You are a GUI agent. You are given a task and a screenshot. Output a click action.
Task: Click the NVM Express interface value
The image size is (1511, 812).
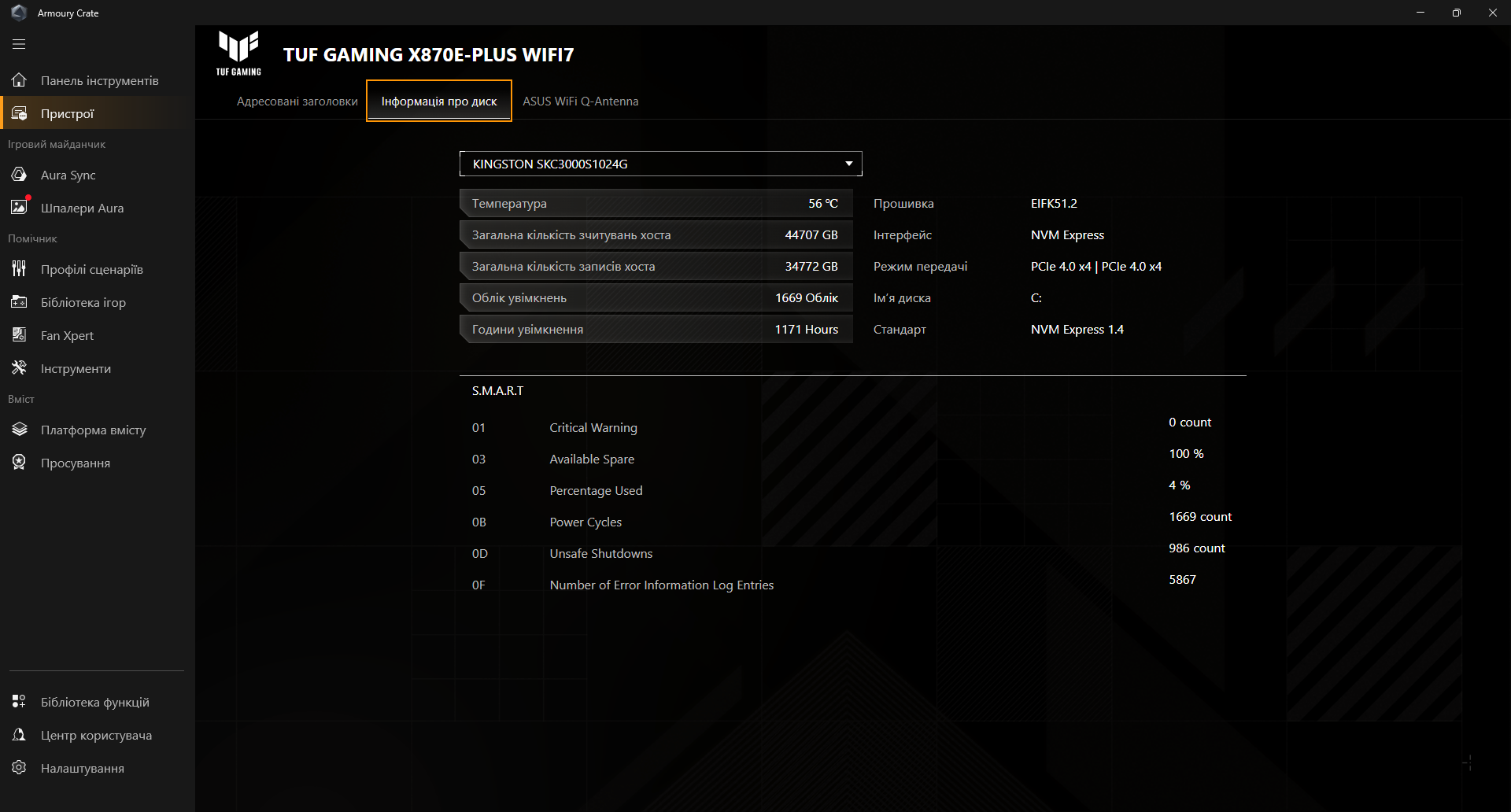[x=1067, y=234]
